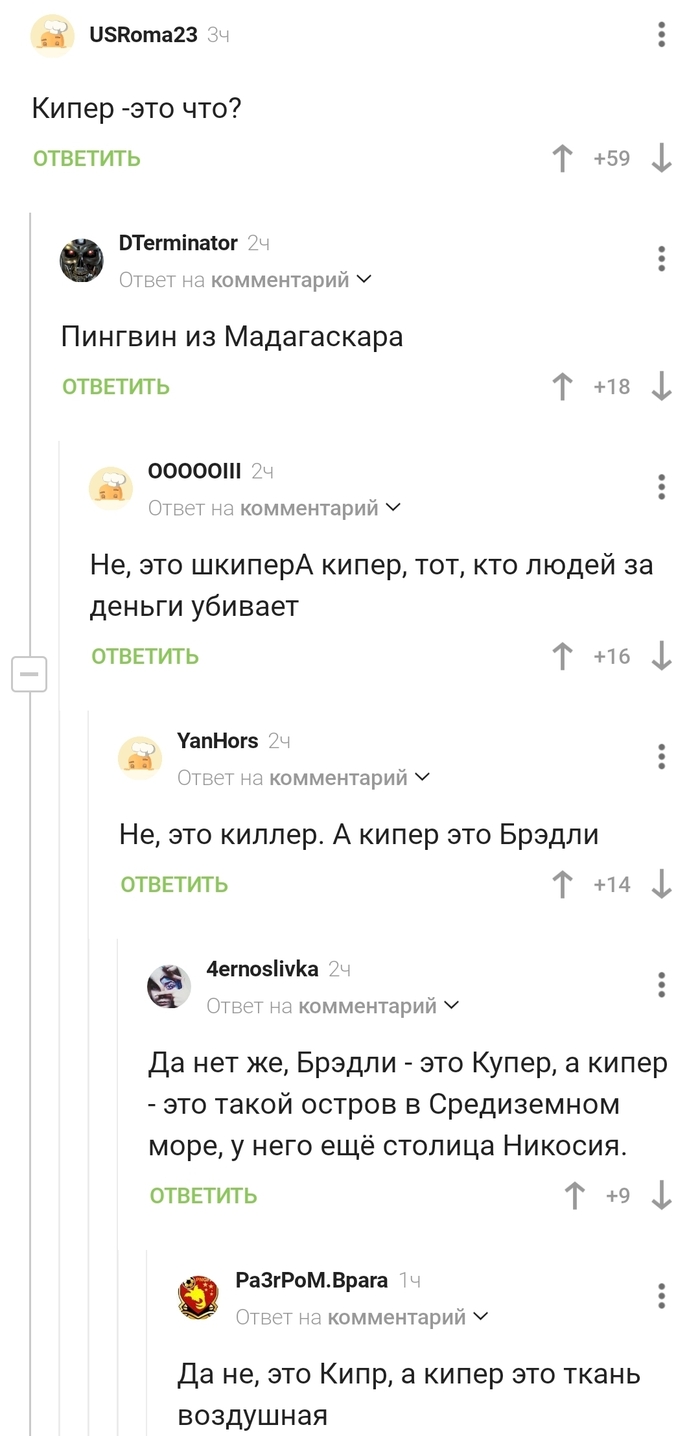Click Pa3rPoM.Bpara's red avatar
700x1436 pixels.
pyautogui.click(x=198, y=1298)
